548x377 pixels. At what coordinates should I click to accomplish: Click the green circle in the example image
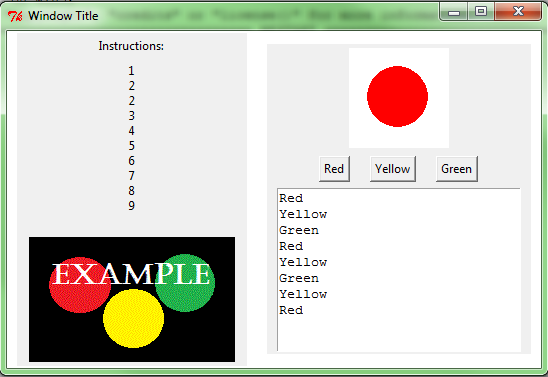(185, 283)
